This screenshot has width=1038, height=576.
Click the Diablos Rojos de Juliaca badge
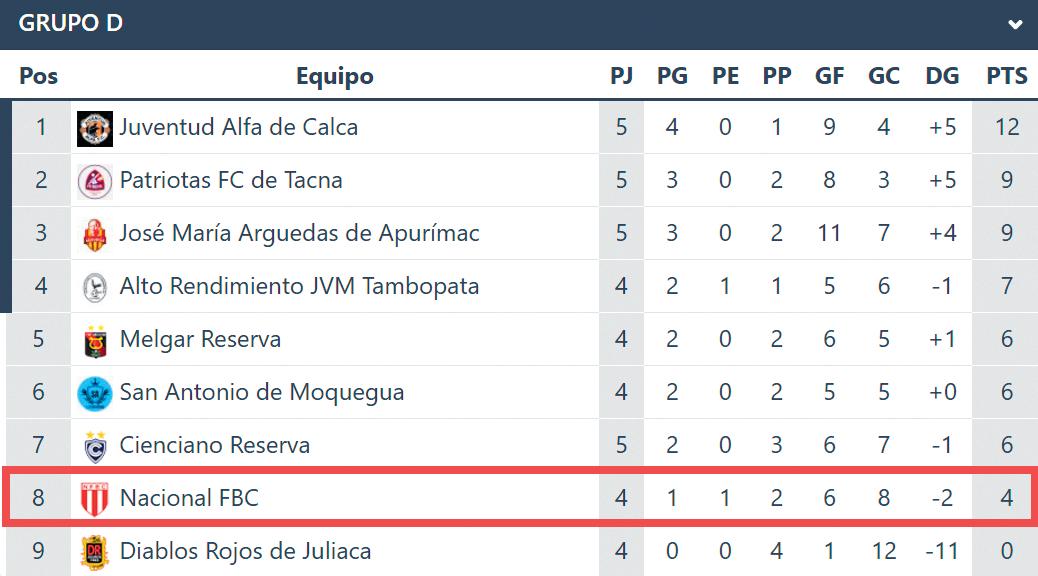pyautogui.click(x=95, y=553)
